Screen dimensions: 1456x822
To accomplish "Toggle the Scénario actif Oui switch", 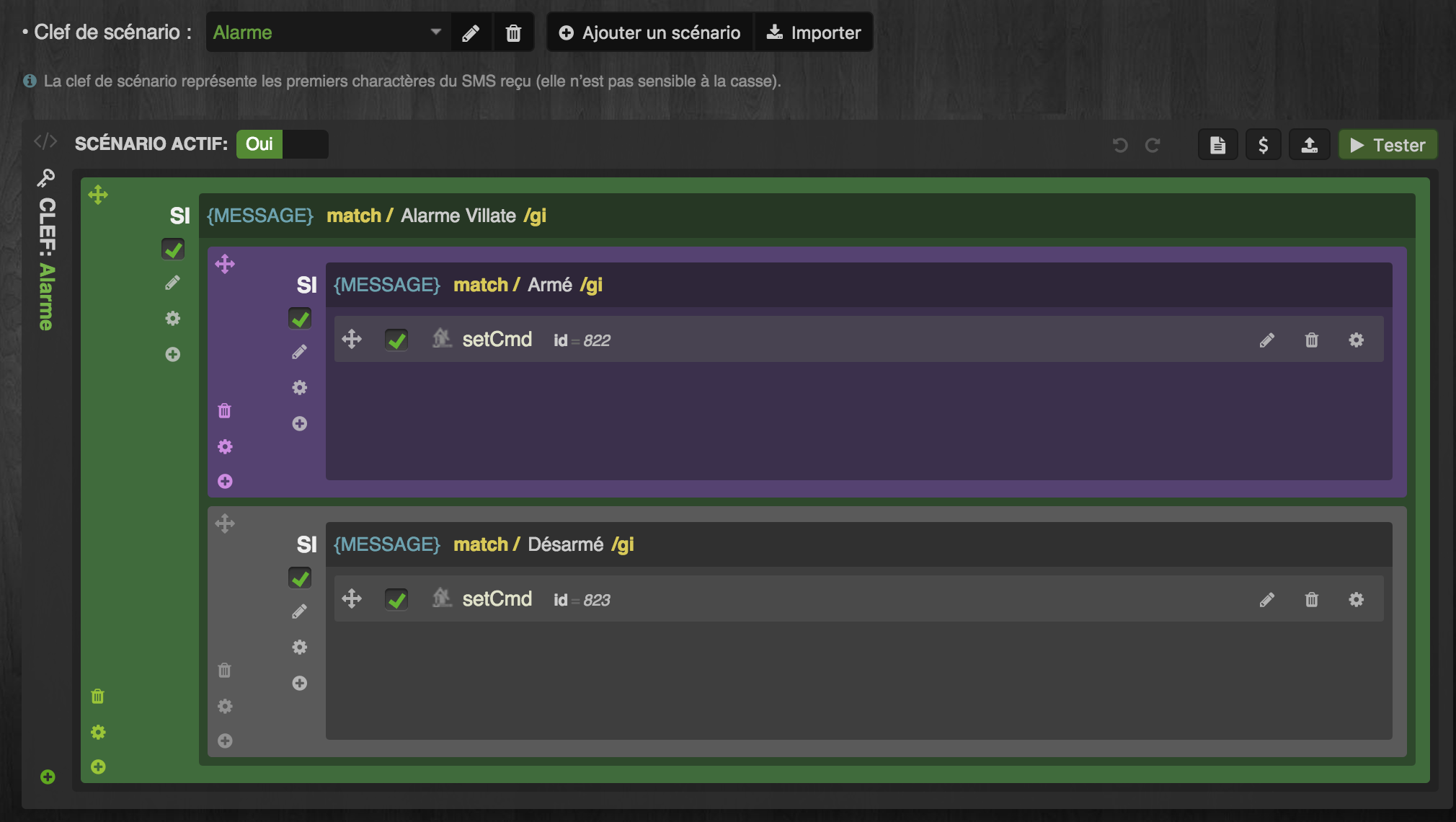I will pos(282,144).
